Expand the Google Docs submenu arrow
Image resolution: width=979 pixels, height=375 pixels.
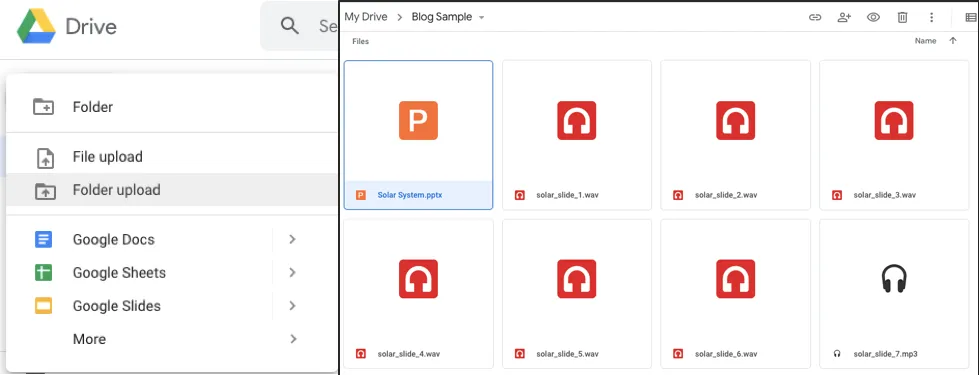[x=292, y=240]
